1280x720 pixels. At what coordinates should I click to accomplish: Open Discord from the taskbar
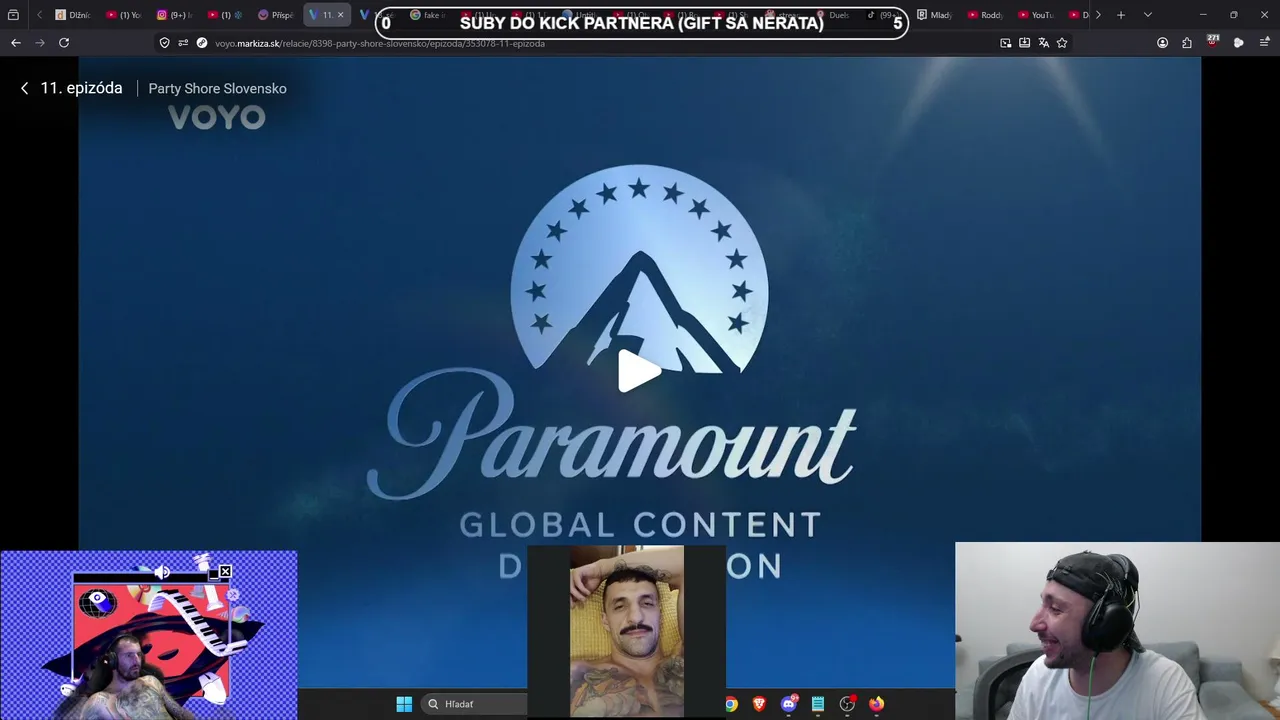[x=789, y=704]
